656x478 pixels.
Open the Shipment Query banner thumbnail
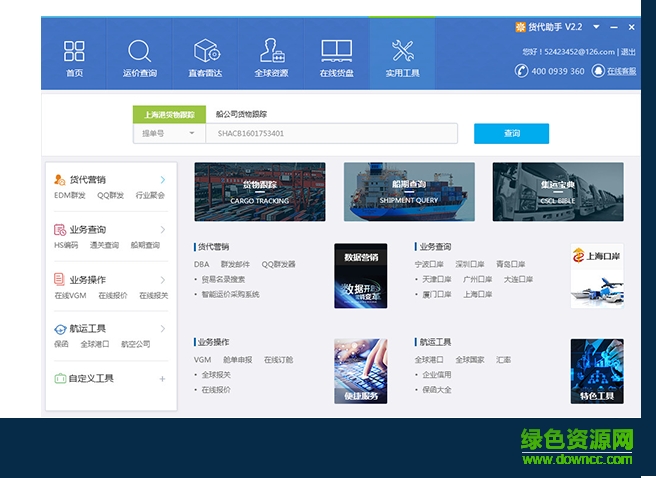pos(409,191)
